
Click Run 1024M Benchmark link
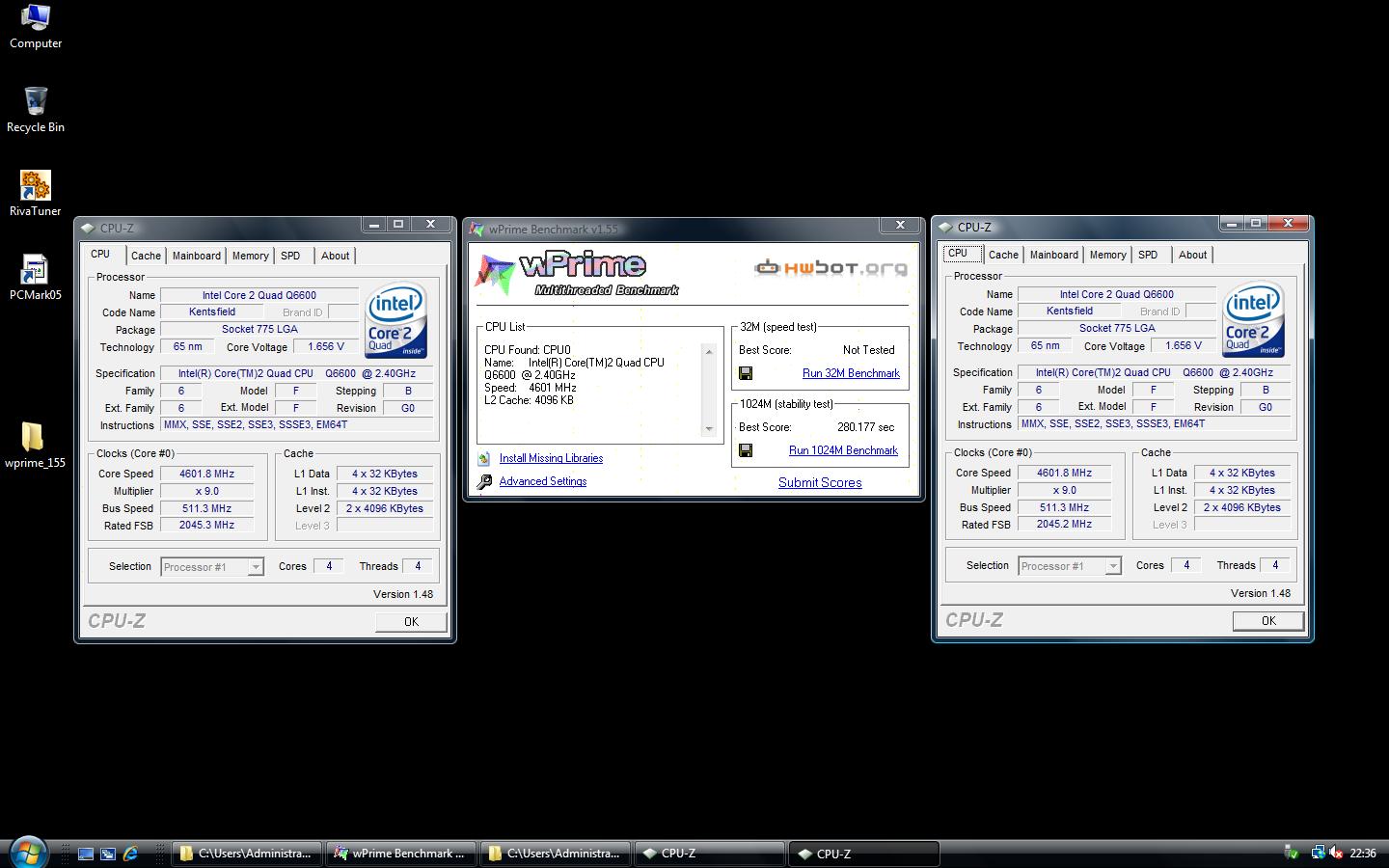843,450
